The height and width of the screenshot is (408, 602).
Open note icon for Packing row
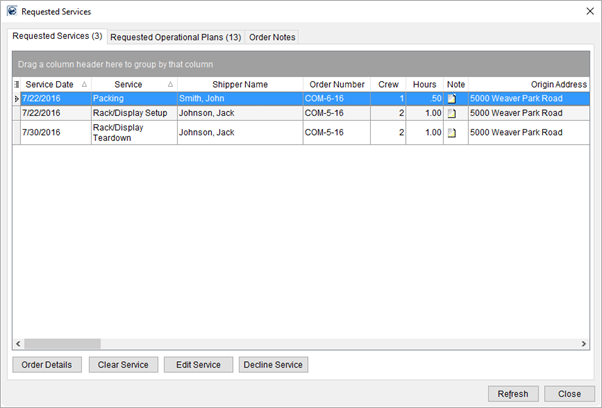point(451,99)
